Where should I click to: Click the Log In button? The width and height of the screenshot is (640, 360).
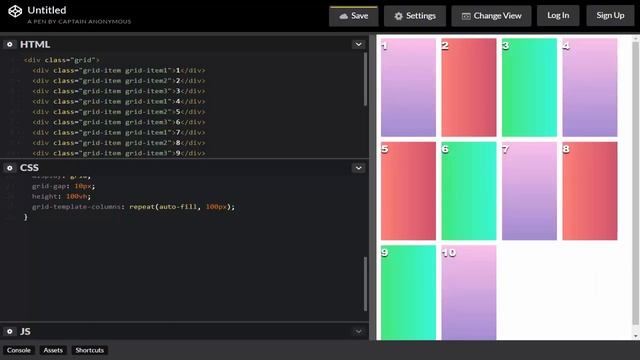pos(558,16)
